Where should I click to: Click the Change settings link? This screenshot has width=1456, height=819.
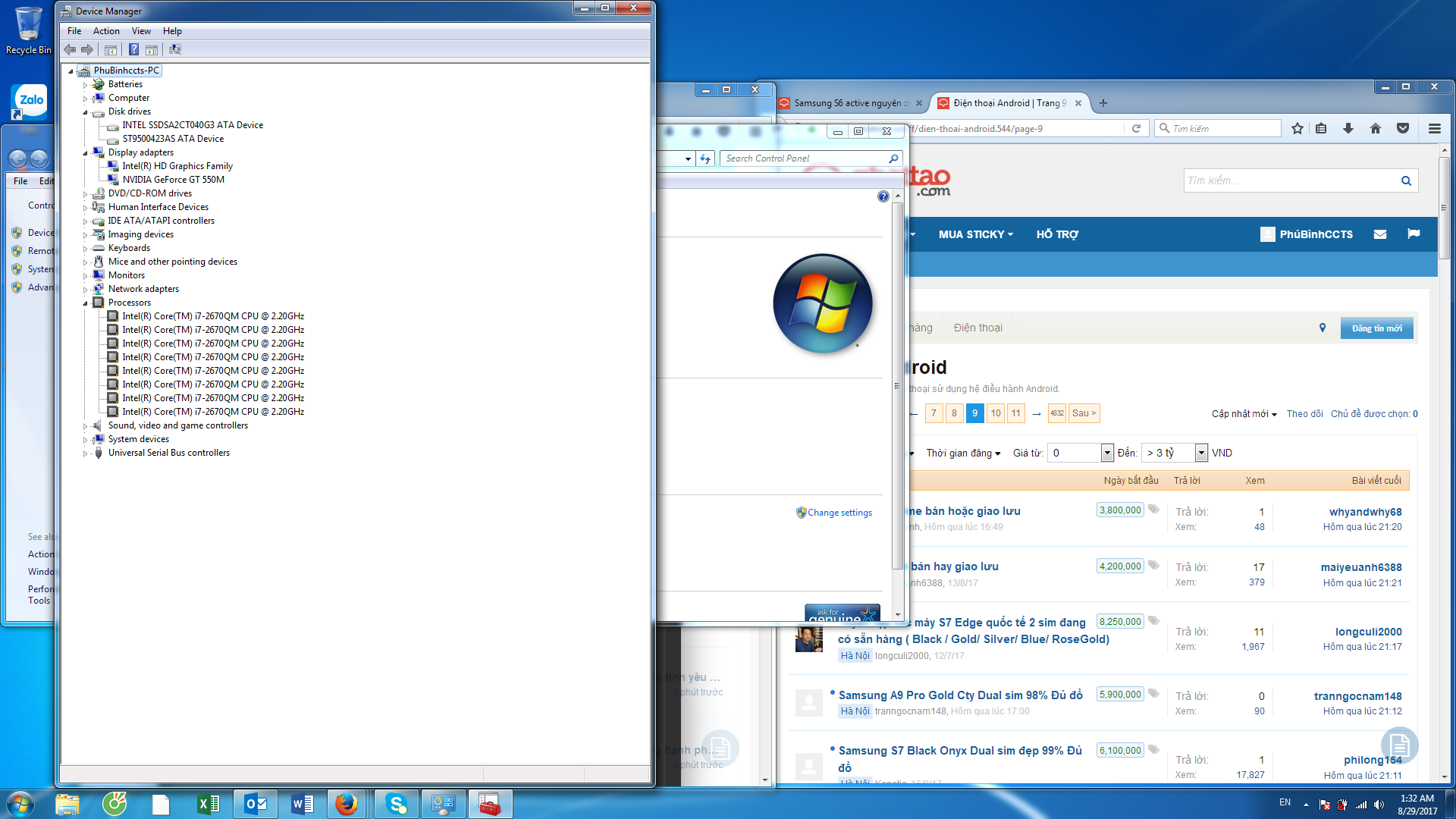tap(839, 513)
